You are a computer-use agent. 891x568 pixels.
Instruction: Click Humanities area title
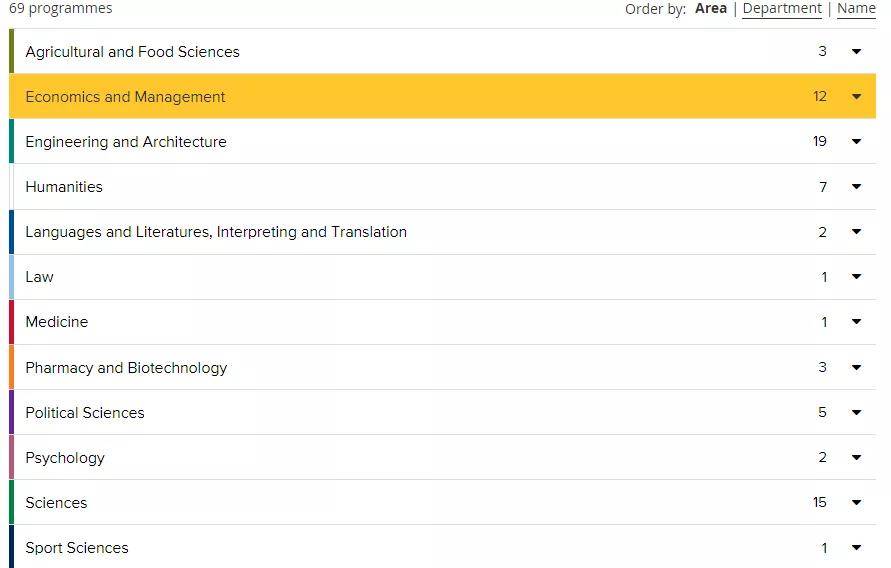pyautogui.click(x=64, y=187)
